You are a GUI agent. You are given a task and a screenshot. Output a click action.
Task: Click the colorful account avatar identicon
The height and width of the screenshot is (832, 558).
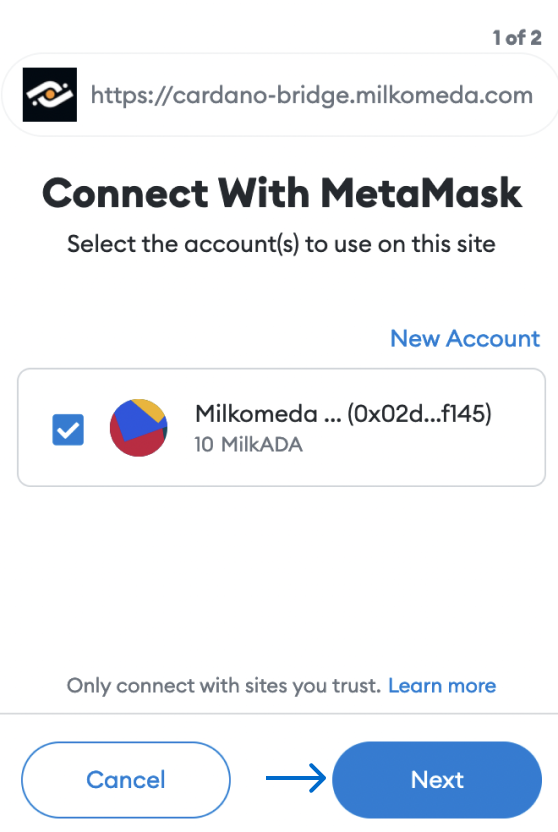[139, 428]
